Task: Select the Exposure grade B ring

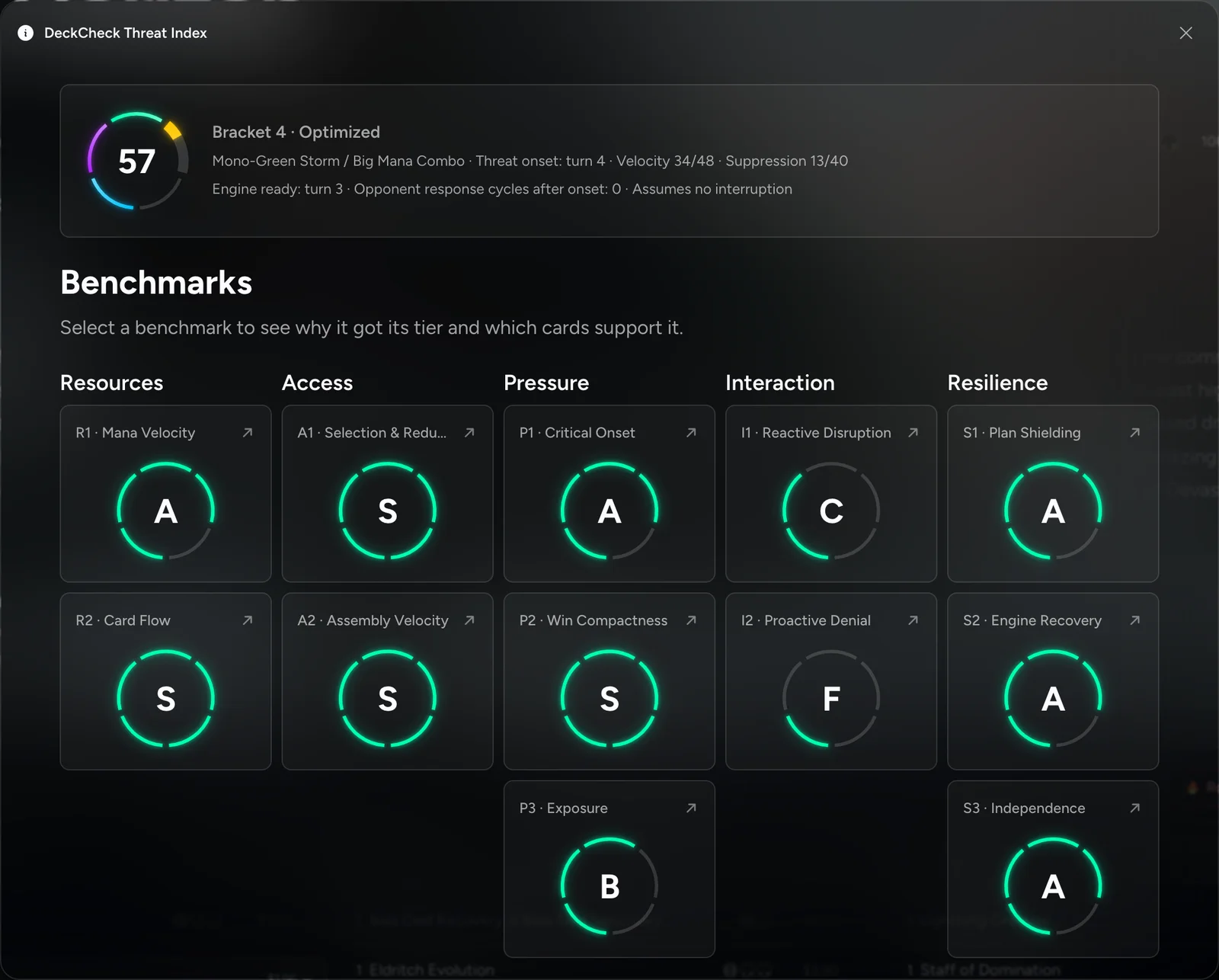Action: 609,886
